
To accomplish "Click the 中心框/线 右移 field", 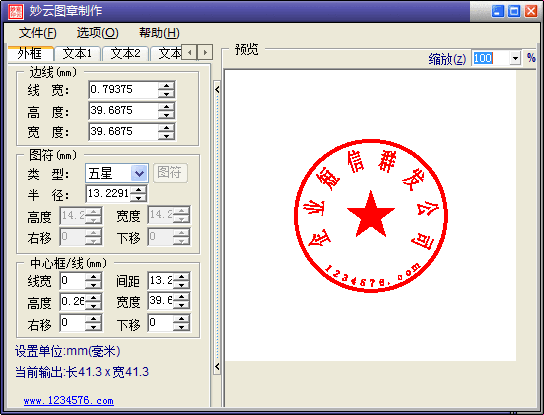I will click(73, 323).
